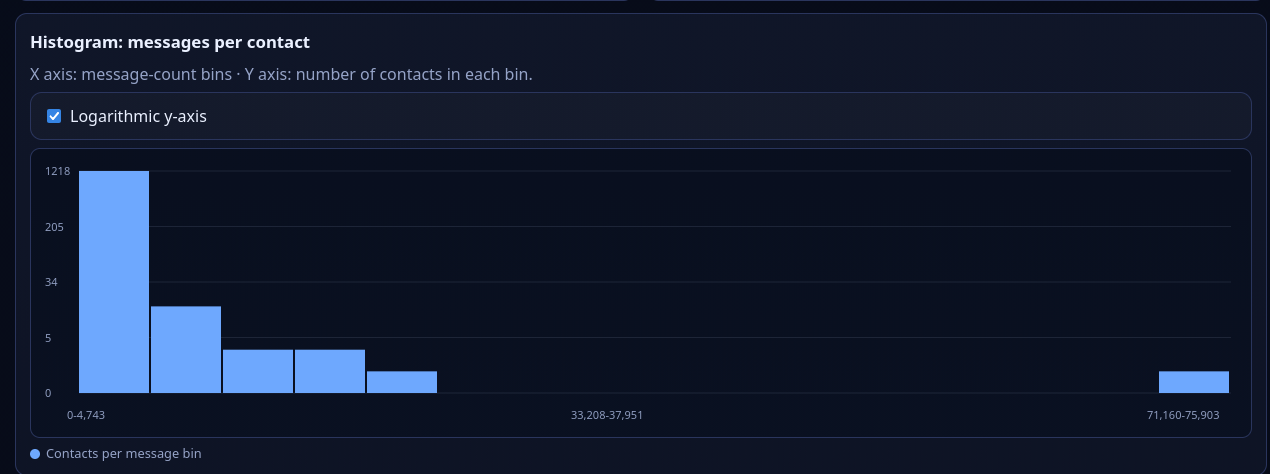This screenshot has height=474, width=1270.
Task: Click the 34 y-axis tick label
Action: click(52, 282)
